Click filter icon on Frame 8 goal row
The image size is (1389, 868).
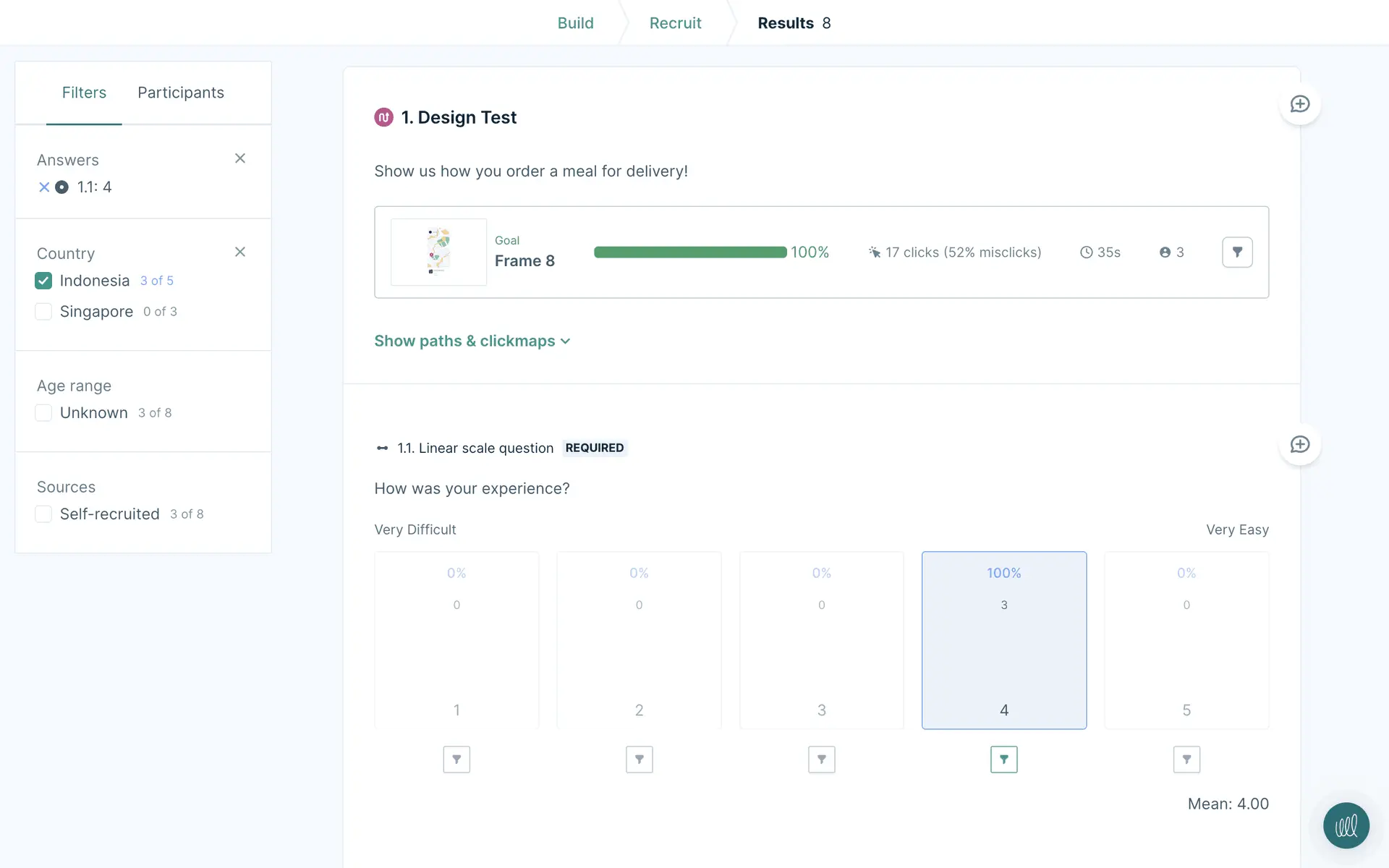(1237, 252)
